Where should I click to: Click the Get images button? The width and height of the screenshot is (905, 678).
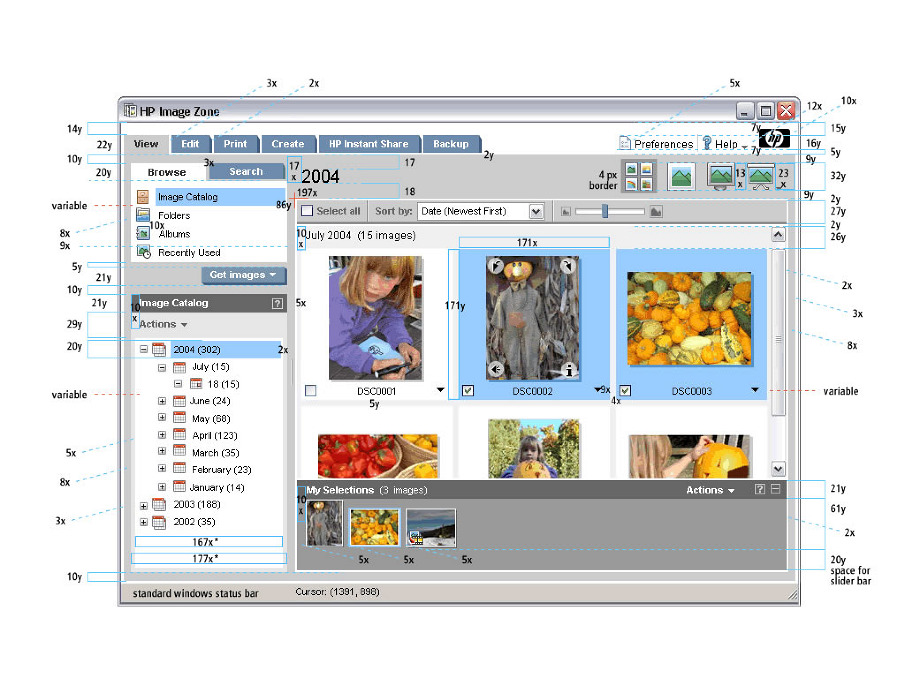tap(242, 275)
